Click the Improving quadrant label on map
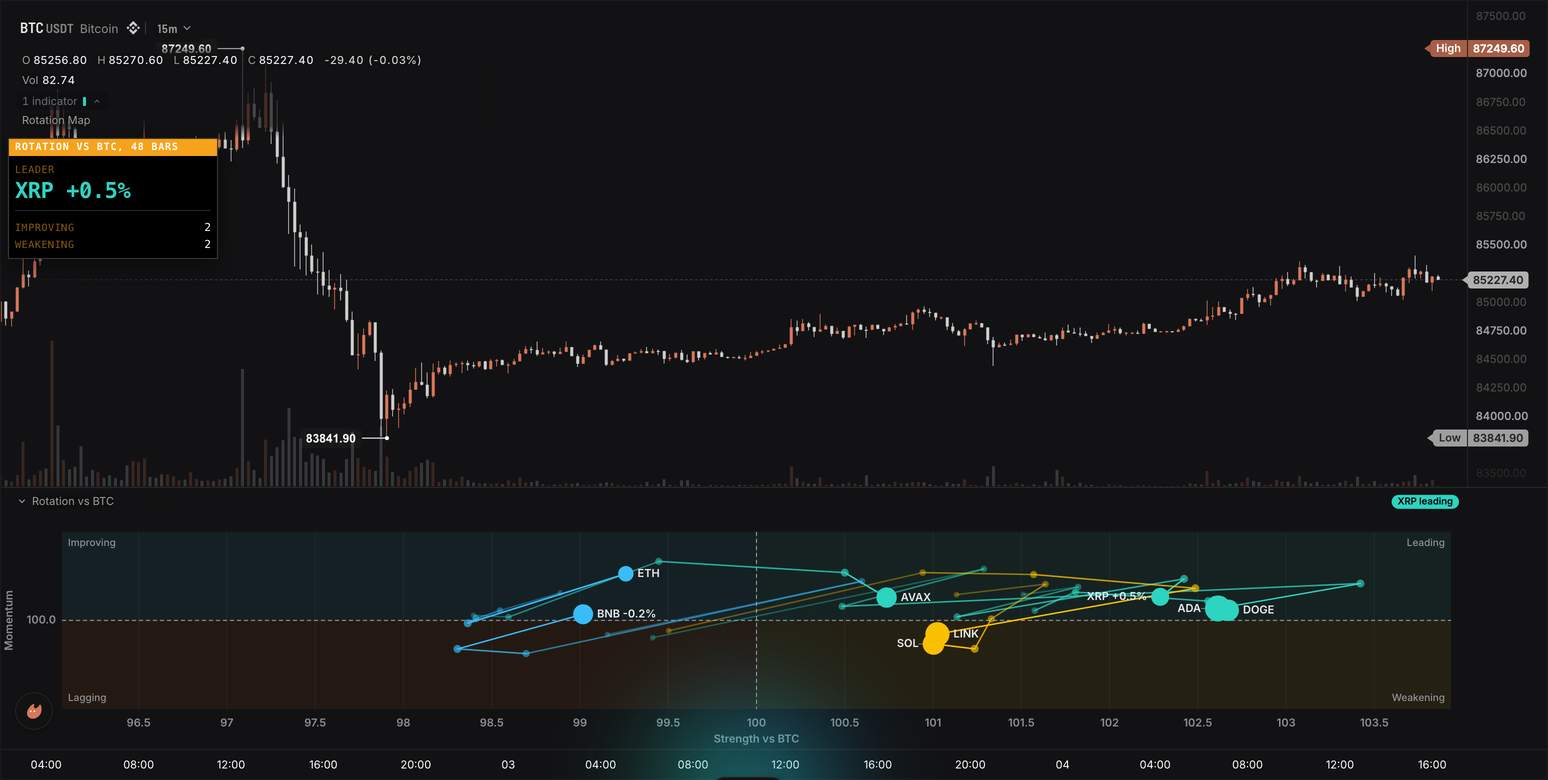 tap(92, 543)
